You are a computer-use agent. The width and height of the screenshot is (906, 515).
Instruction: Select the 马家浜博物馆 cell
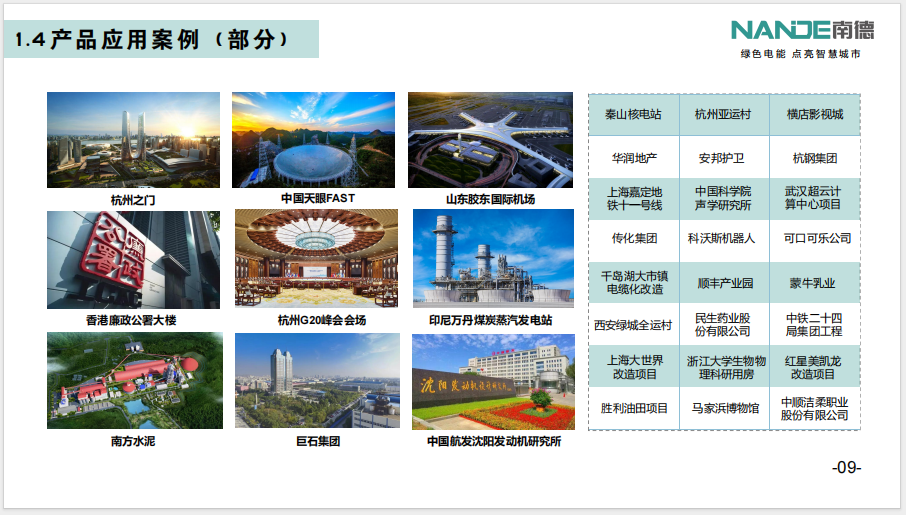[724, 408]
